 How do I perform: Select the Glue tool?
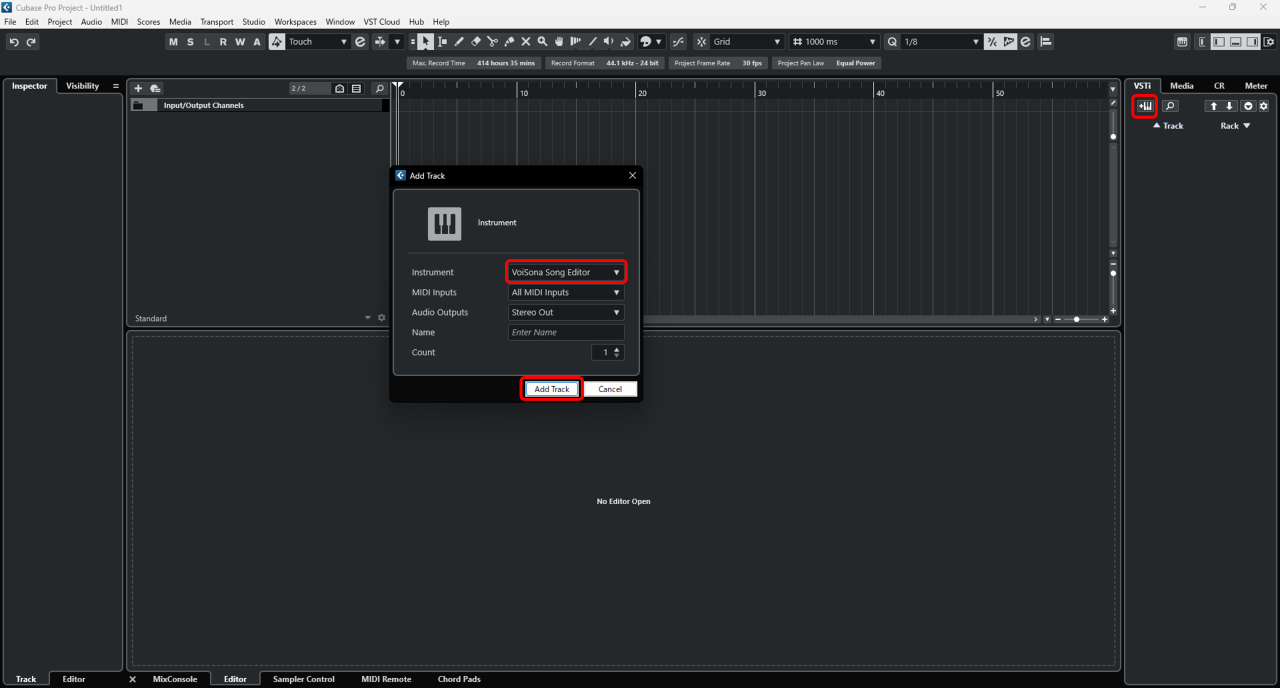point(509,42)
